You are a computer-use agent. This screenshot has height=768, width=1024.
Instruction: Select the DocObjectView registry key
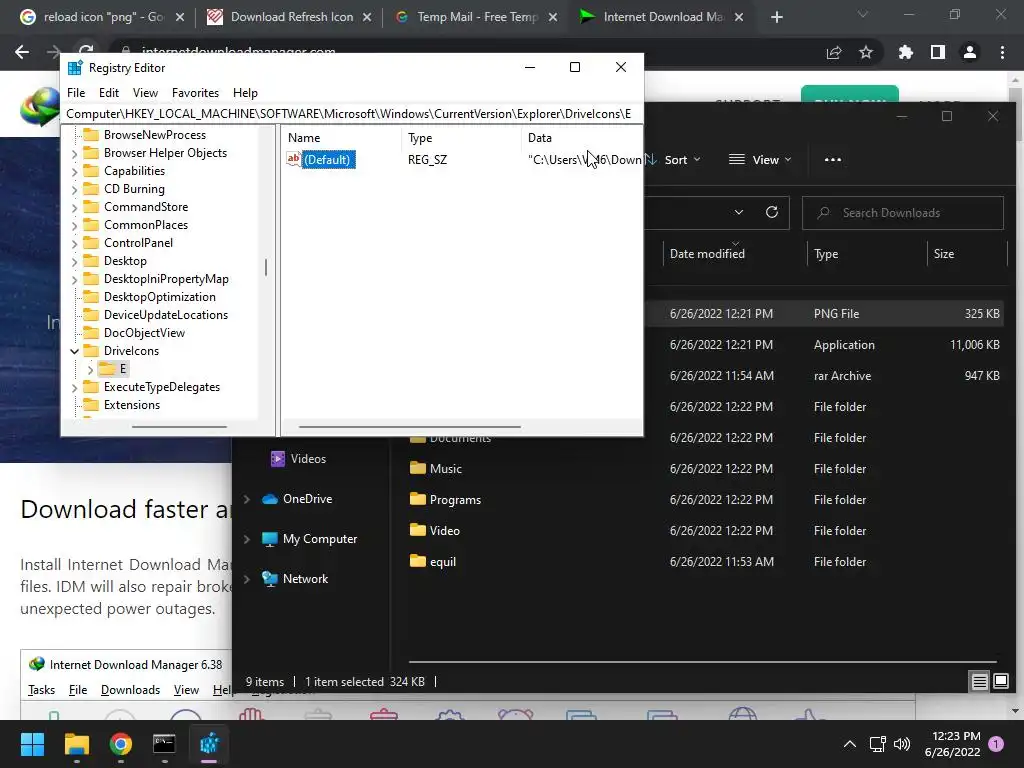coord(144,332)
